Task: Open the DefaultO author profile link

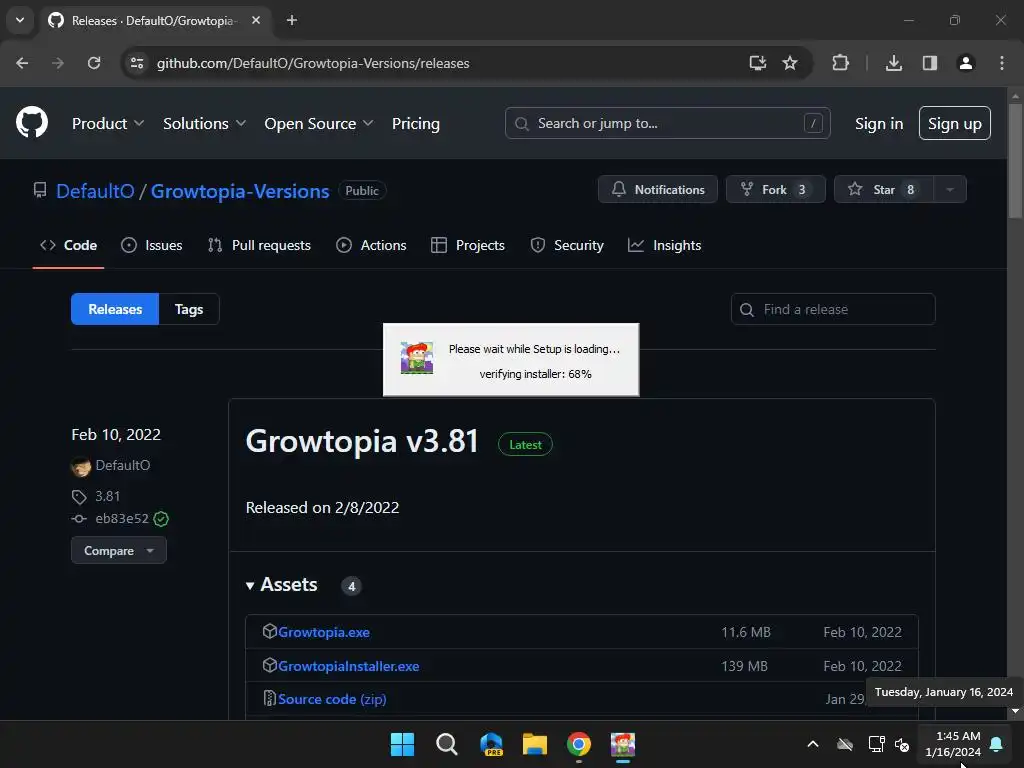Action: pos(123,466)
